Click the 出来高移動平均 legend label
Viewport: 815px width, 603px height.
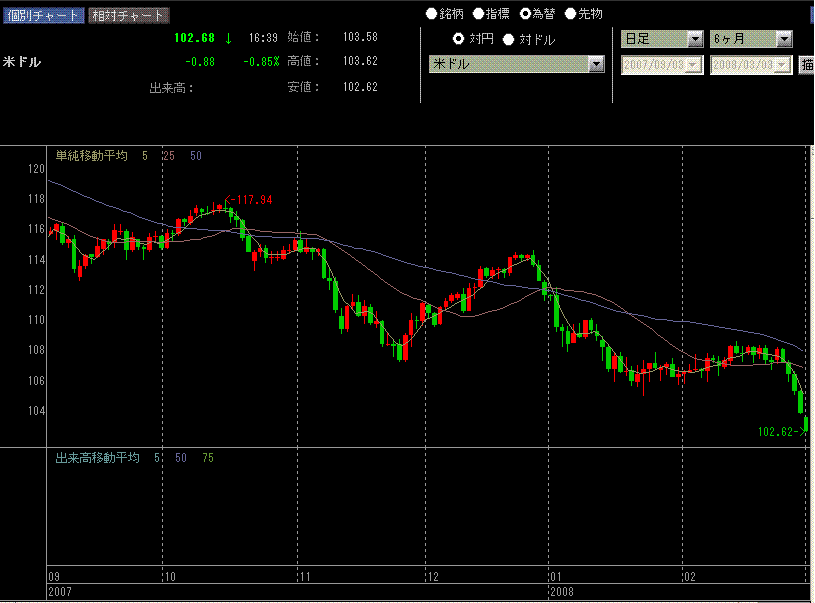[x=98, y=457]
